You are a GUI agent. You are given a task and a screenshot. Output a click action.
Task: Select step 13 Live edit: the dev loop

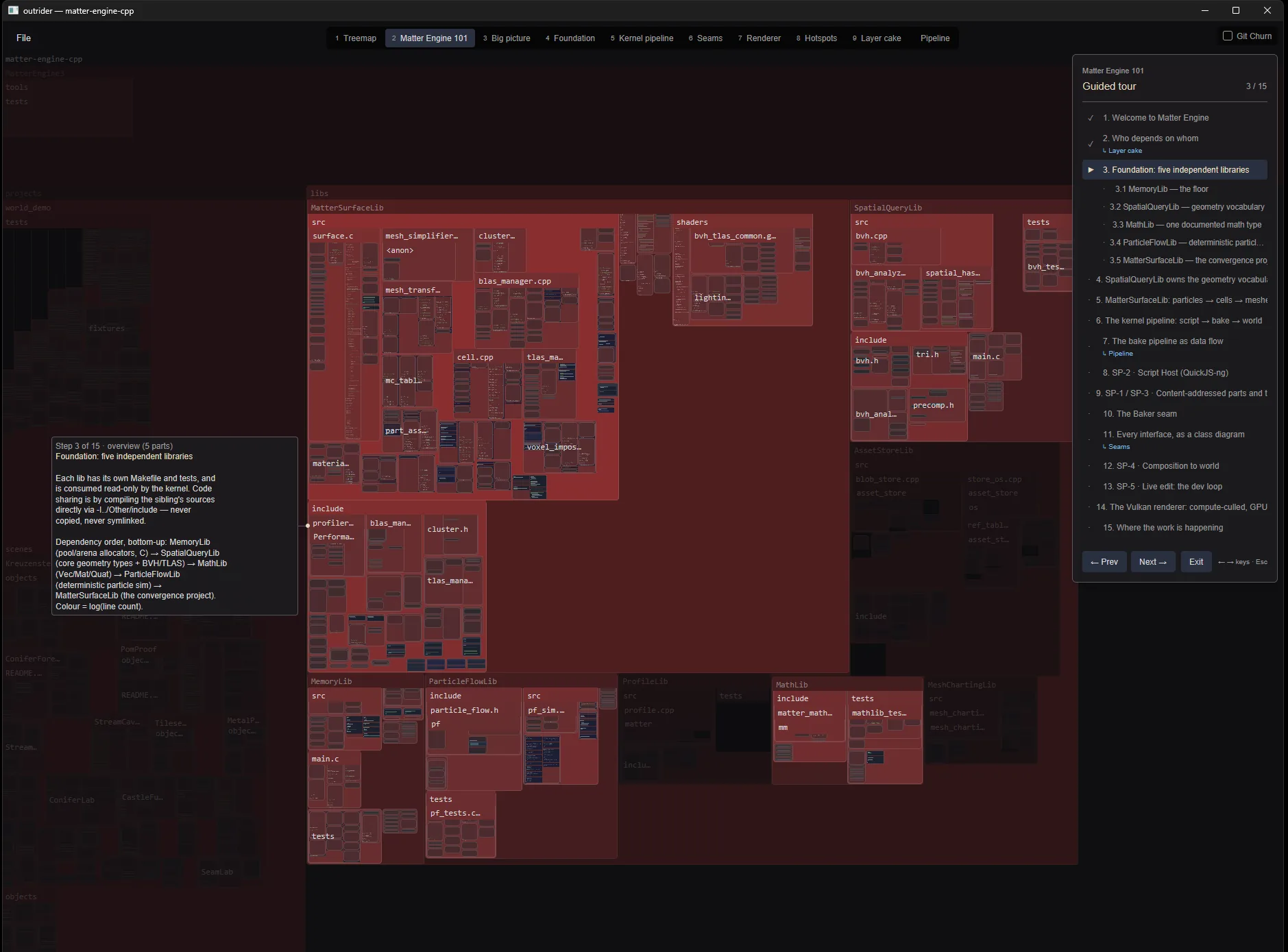pyautogui.click(x=1175, y=487)
